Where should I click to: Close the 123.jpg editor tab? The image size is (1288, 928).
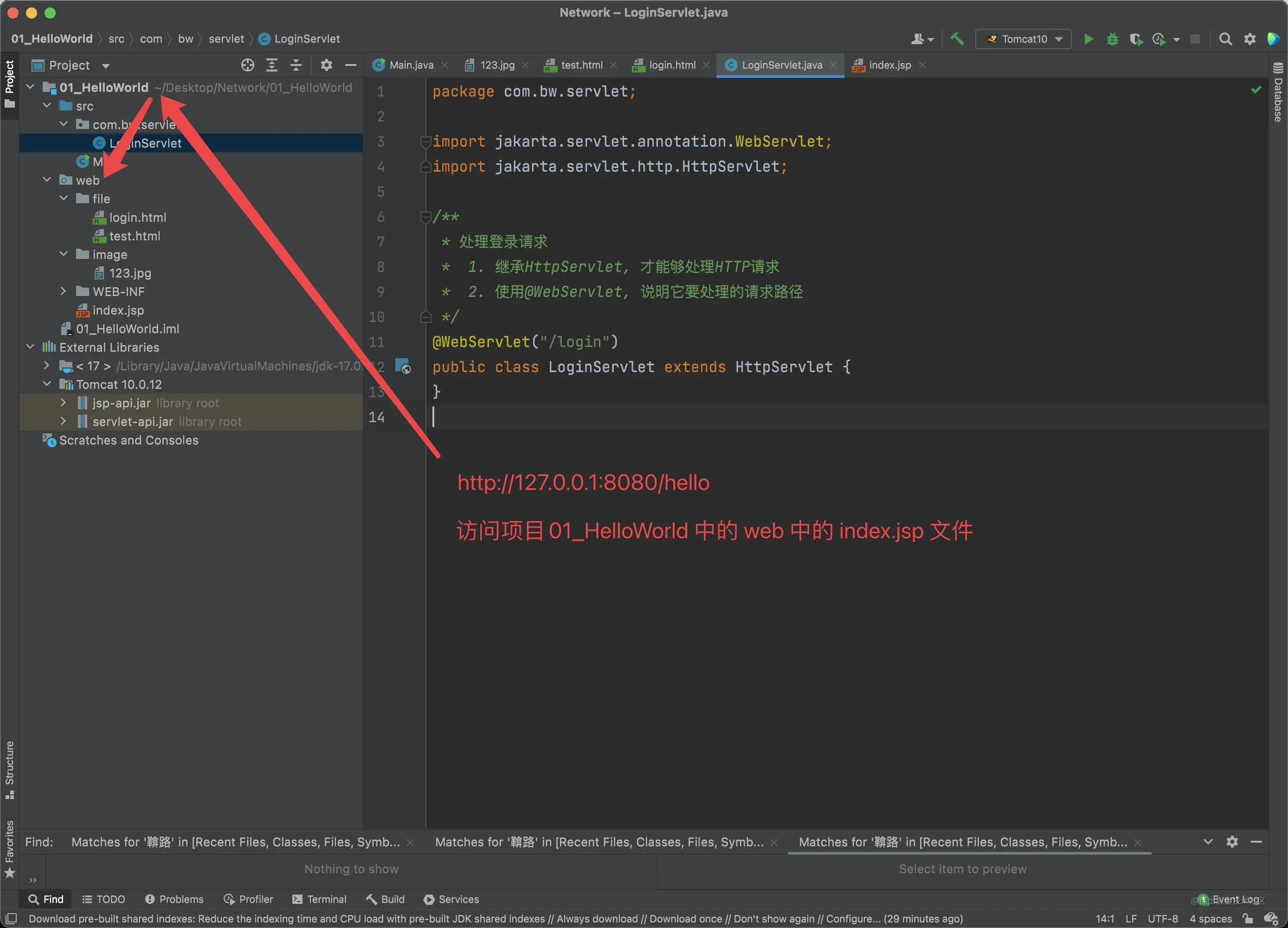click(525, 65)
